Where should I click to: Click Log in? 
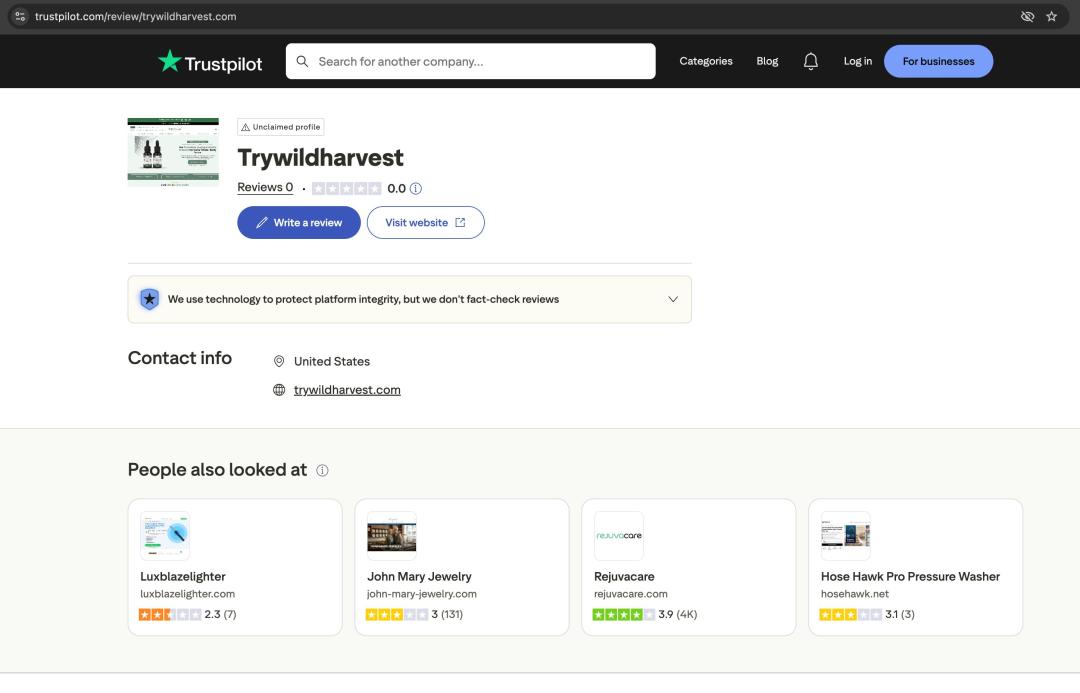858,61
